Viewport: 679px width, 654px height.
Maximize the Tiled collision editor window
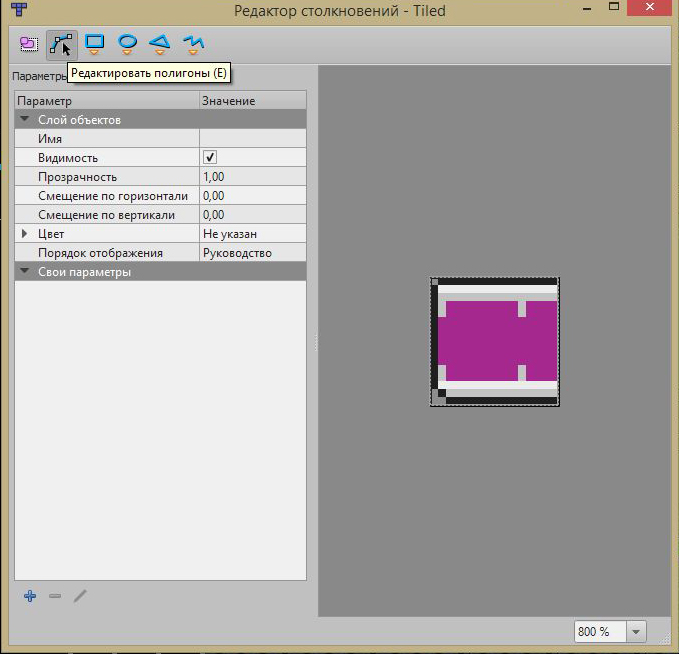[x=614, y=6]
